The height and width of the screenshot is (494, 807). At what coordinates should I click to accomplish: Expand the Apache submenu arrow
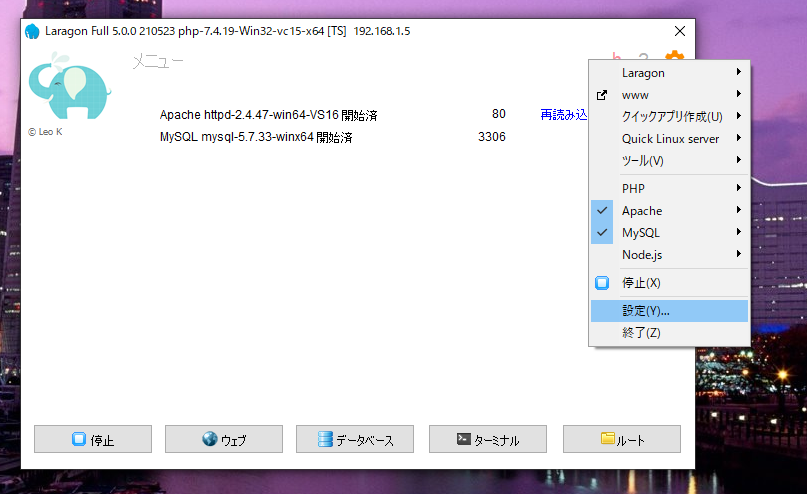[x=739, y=210]
